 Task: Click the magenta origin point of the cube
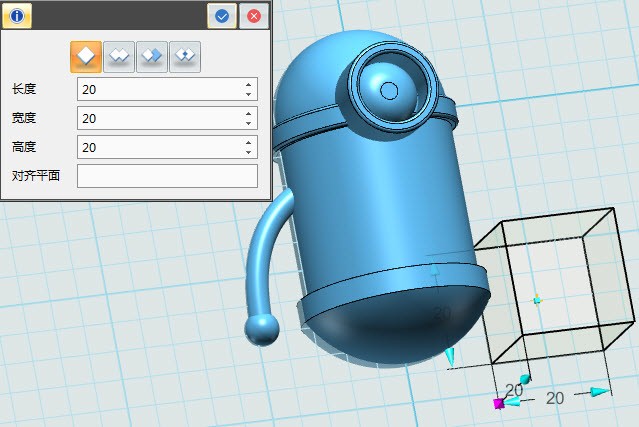click(498, 403)
